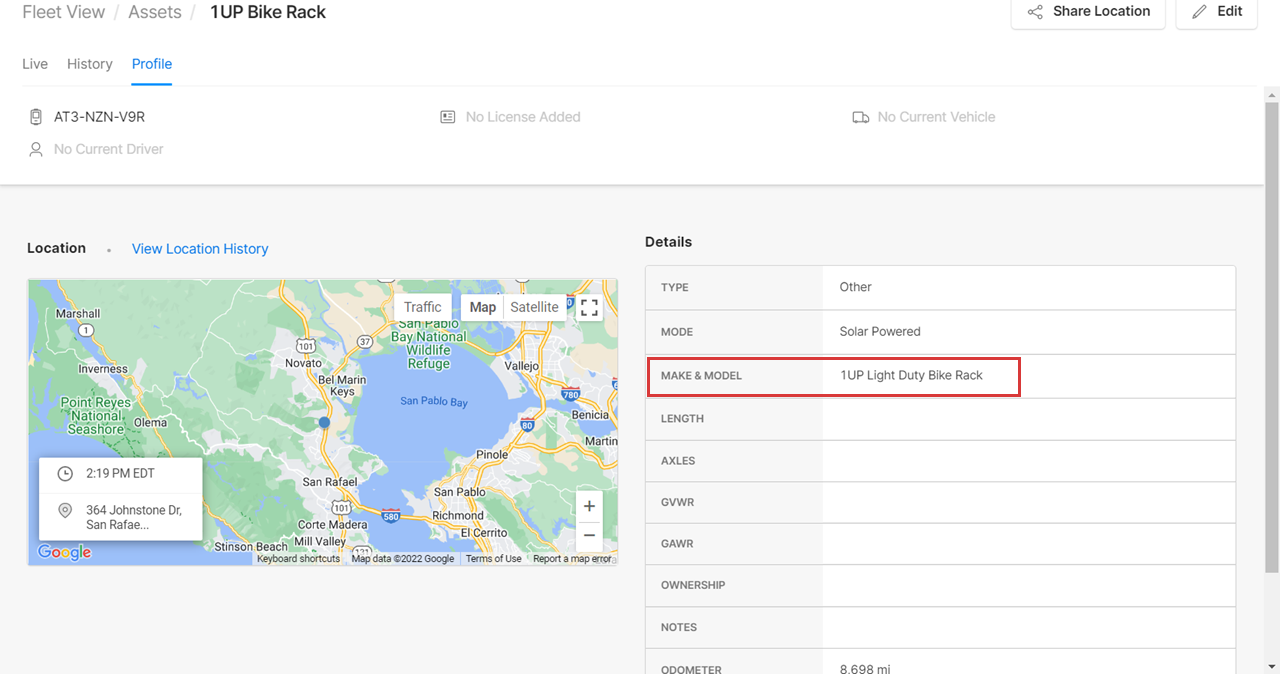Click the 2:19 PM EDT timestamp
The height and width of the screenshot is (674, 1280).
[x=120, y=473]
